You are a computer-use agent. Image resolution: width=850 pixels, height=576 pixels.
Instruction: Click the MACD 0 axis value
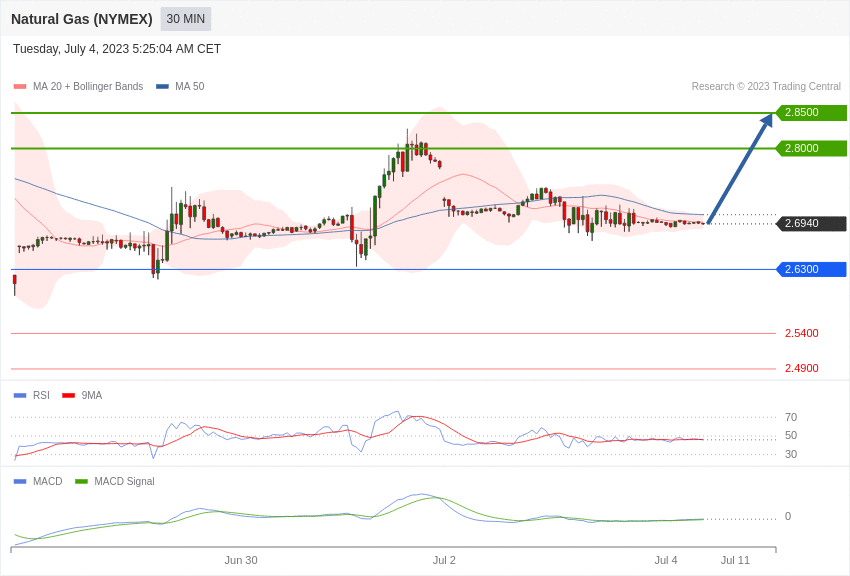[x=788, y=516]
